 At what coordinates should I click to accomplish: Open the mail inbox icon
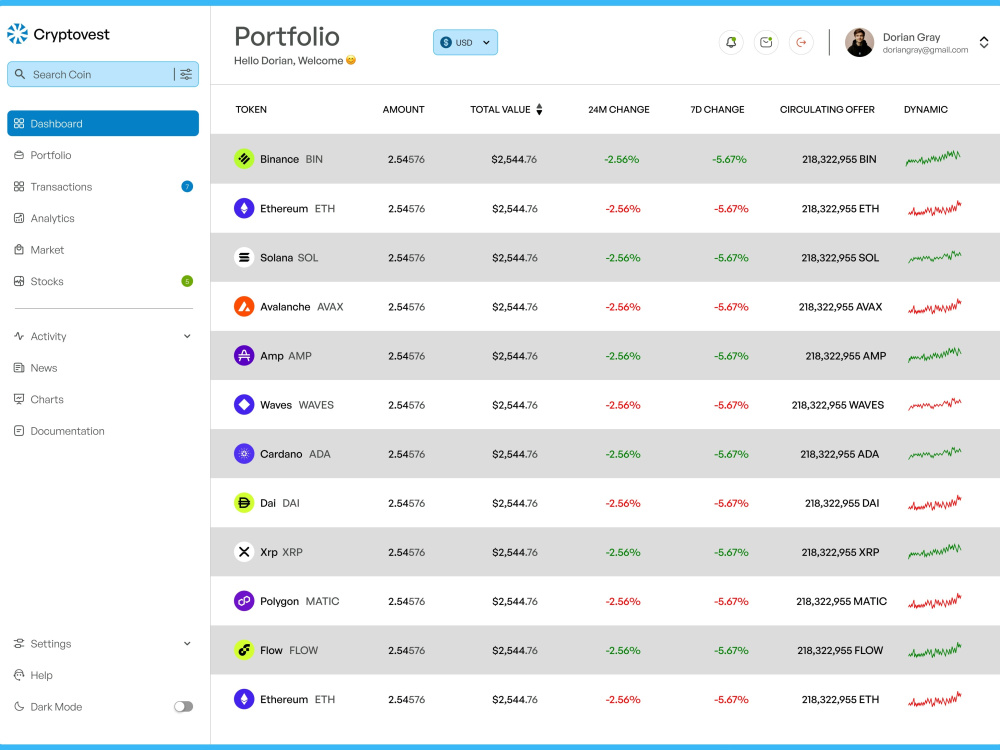766,43
